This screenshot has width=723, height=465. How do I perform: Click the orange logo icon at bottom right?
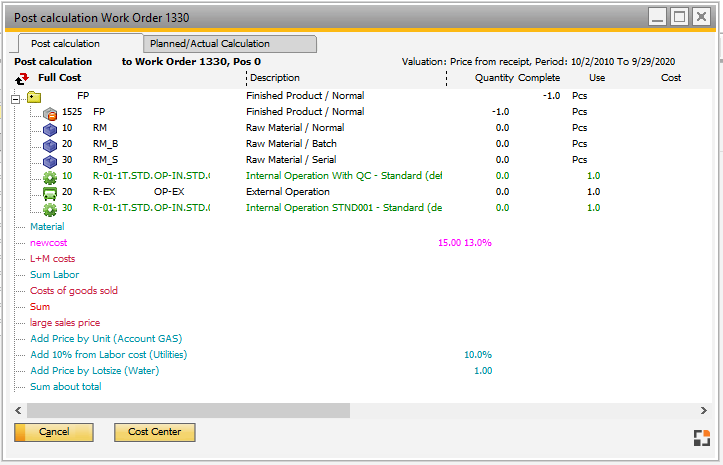700,437
